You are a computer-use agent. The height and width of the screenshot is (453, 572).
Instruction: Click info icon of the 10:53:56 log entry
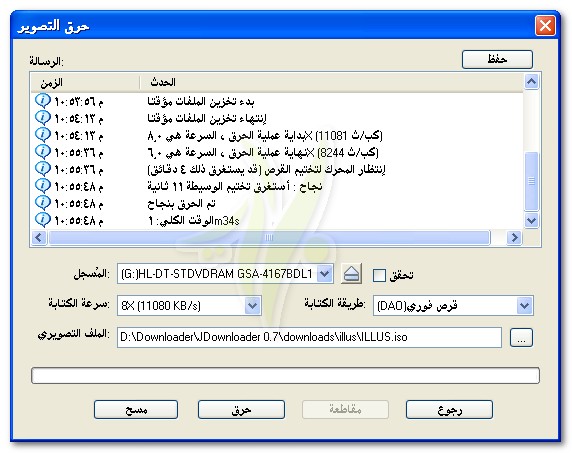click(43, 100)
